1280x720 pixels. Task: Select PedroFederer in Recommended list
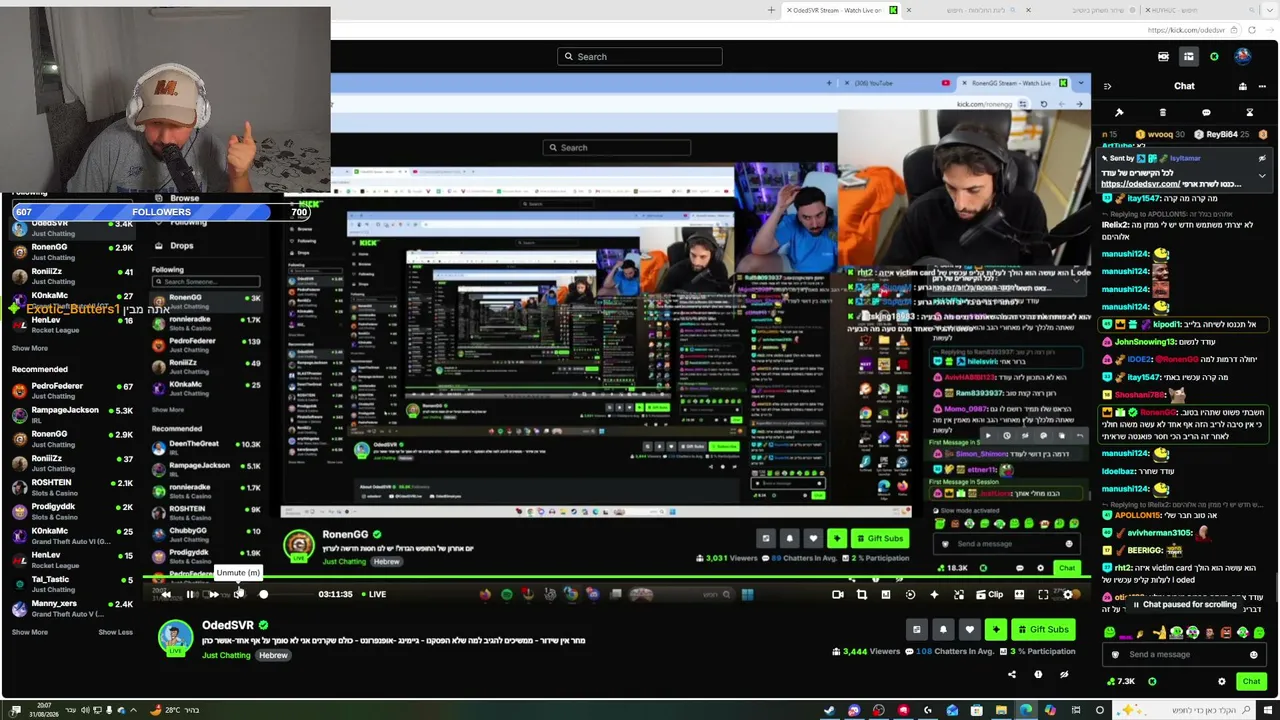(x=72, y=391)
